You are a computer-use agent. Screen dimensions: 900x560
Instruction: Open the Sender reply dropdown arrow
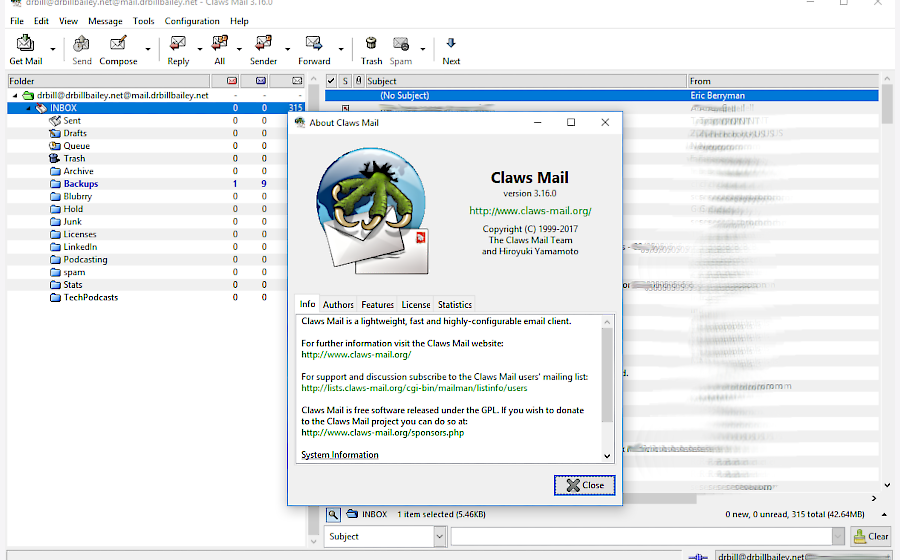pos(288,50)
